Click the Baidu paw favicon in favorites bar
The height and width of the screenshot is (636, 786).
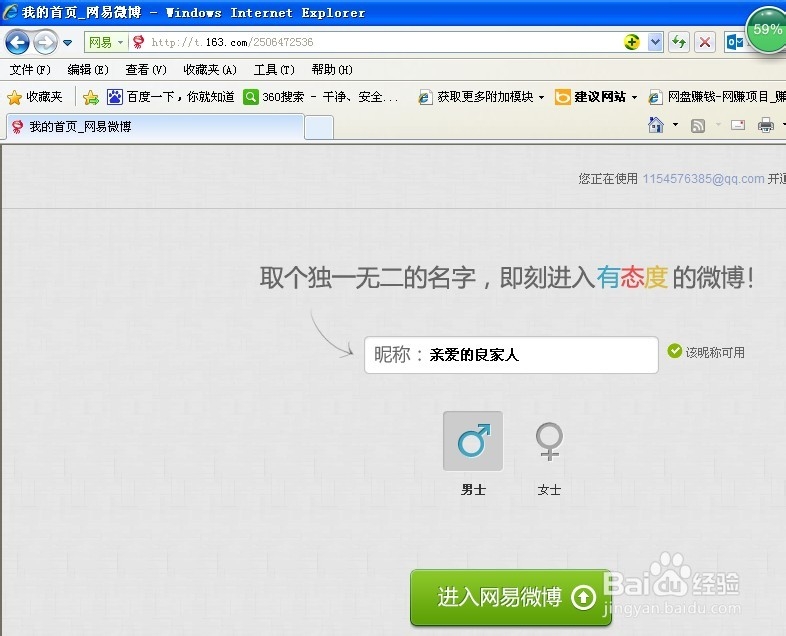point(115,97)
